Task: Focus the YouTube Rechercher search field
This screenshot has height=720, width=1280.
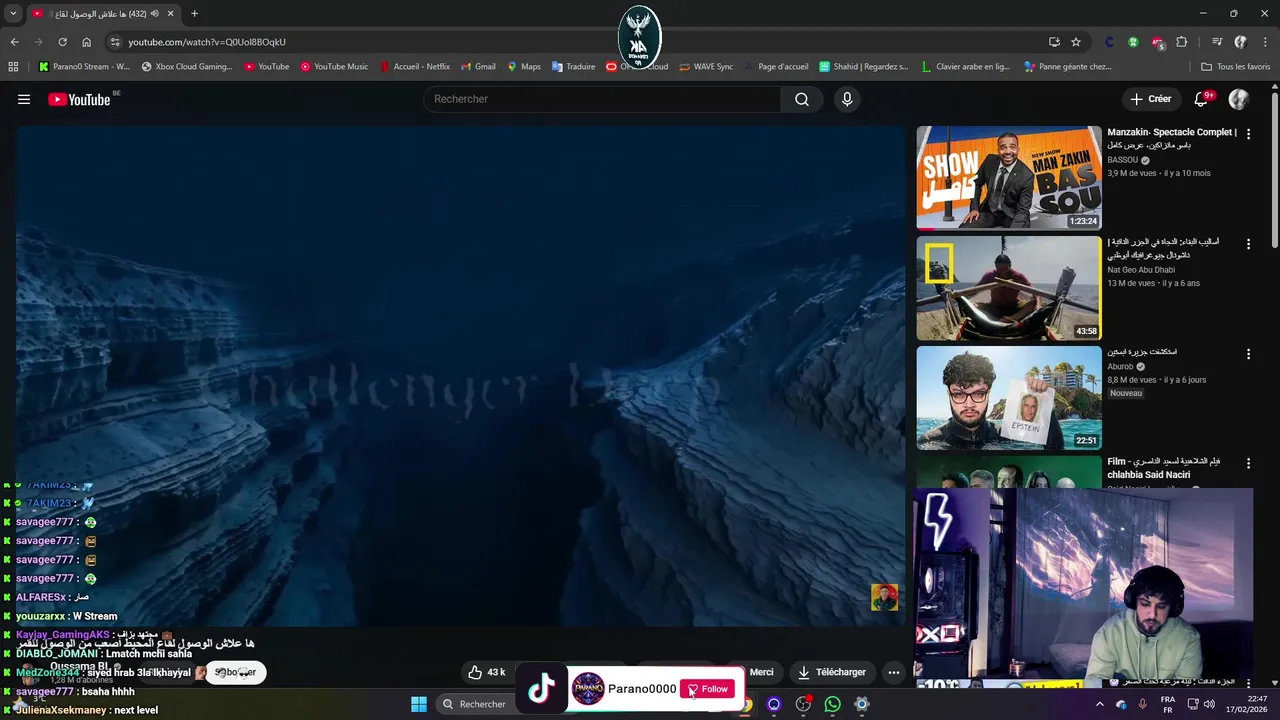Action: (x=603, y=99)
